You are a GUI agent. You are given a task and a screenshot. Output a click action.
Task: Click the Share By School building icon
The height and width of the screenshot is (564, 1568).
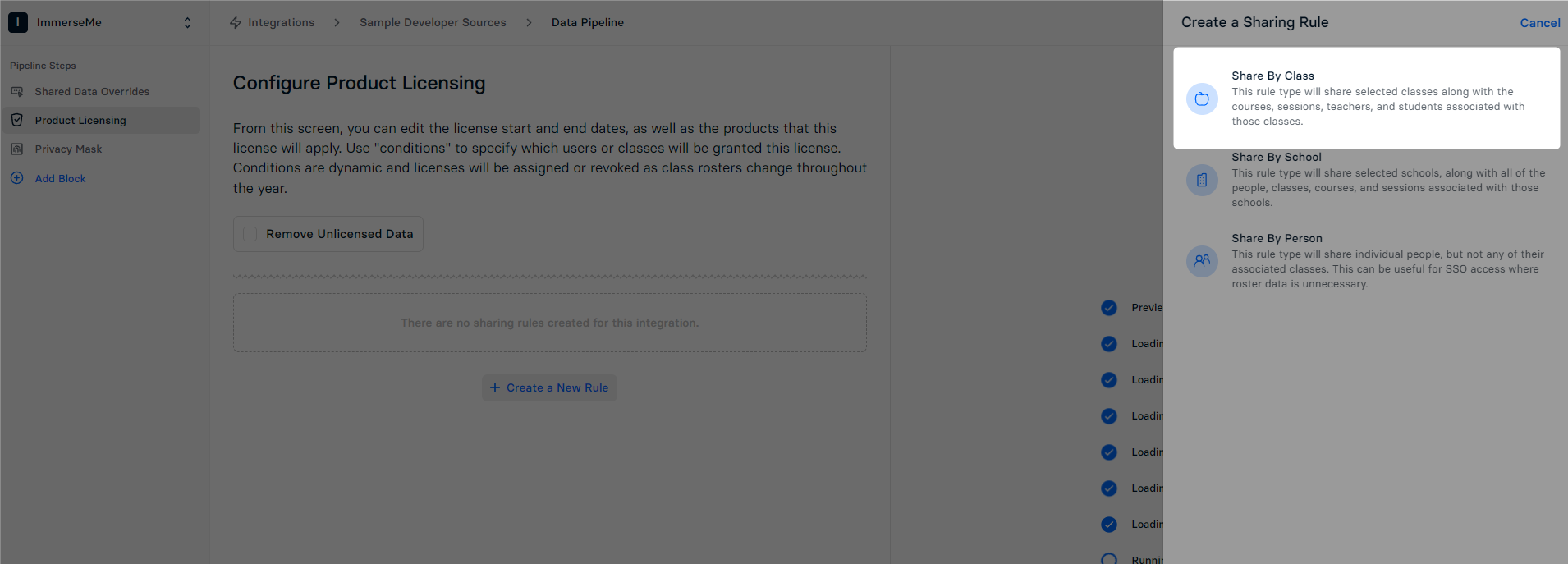click(1202, 180)
